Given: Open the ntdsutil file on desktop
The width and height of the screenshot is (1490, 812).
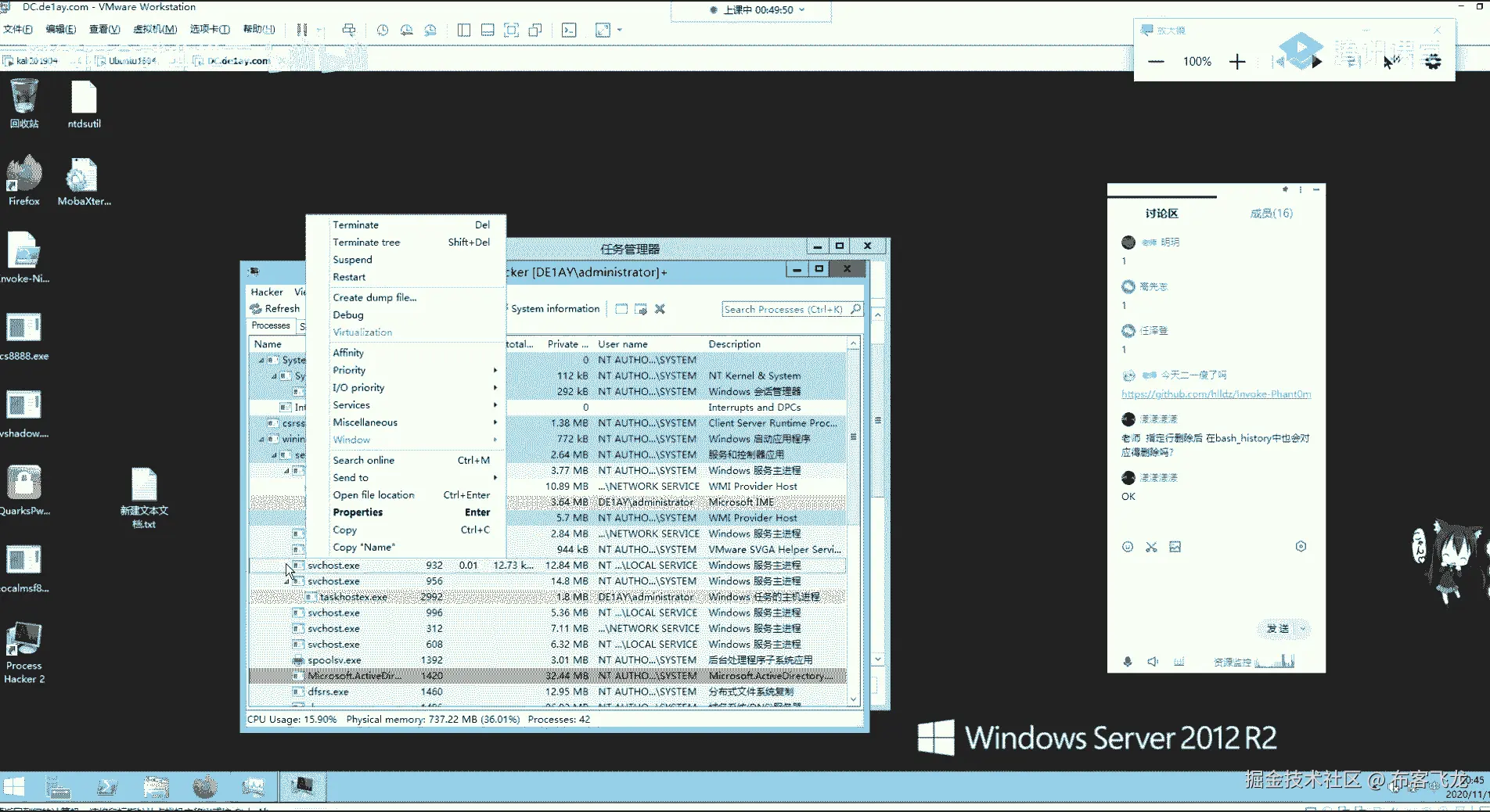Looking at the screenshot, I should (84, 103).
